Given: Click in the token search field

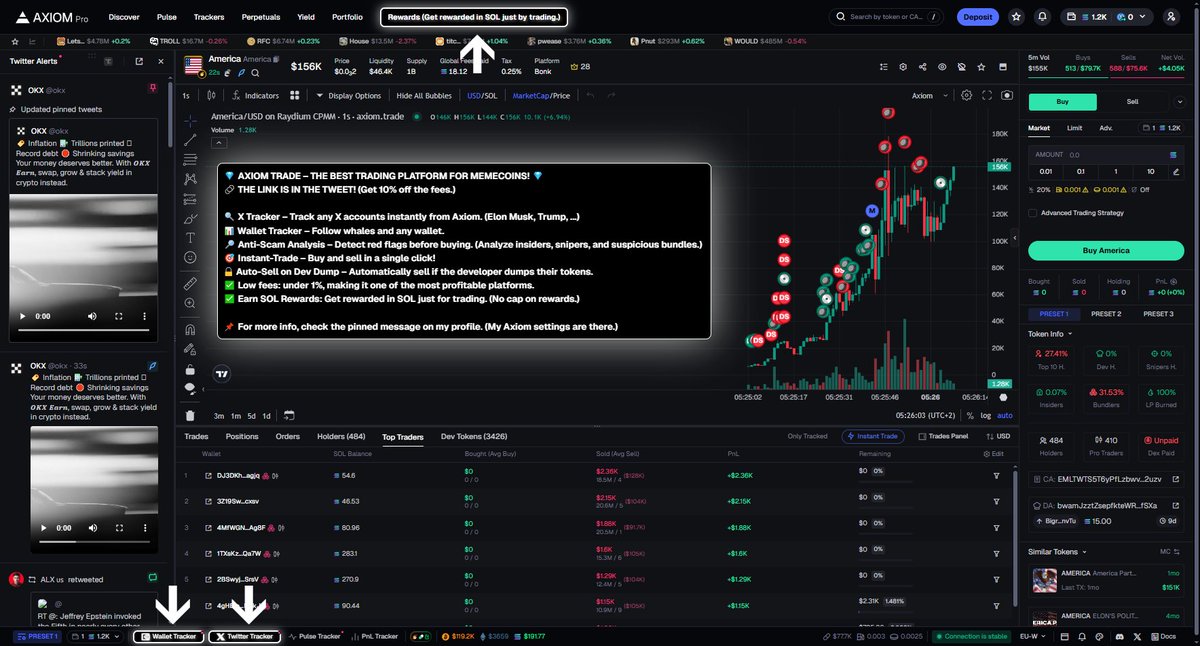Looking at the screenshot, I should pyautogui.click(x=886, y=17).
